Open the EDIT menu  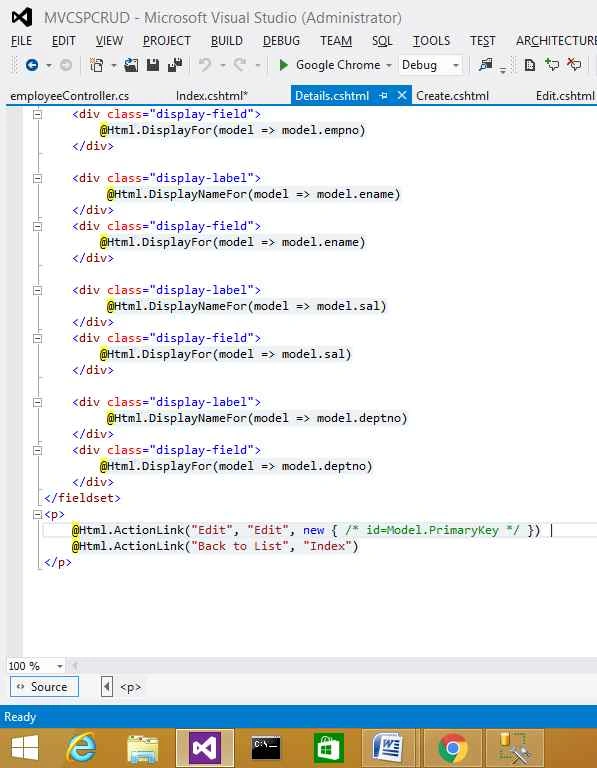click(64, 41)
